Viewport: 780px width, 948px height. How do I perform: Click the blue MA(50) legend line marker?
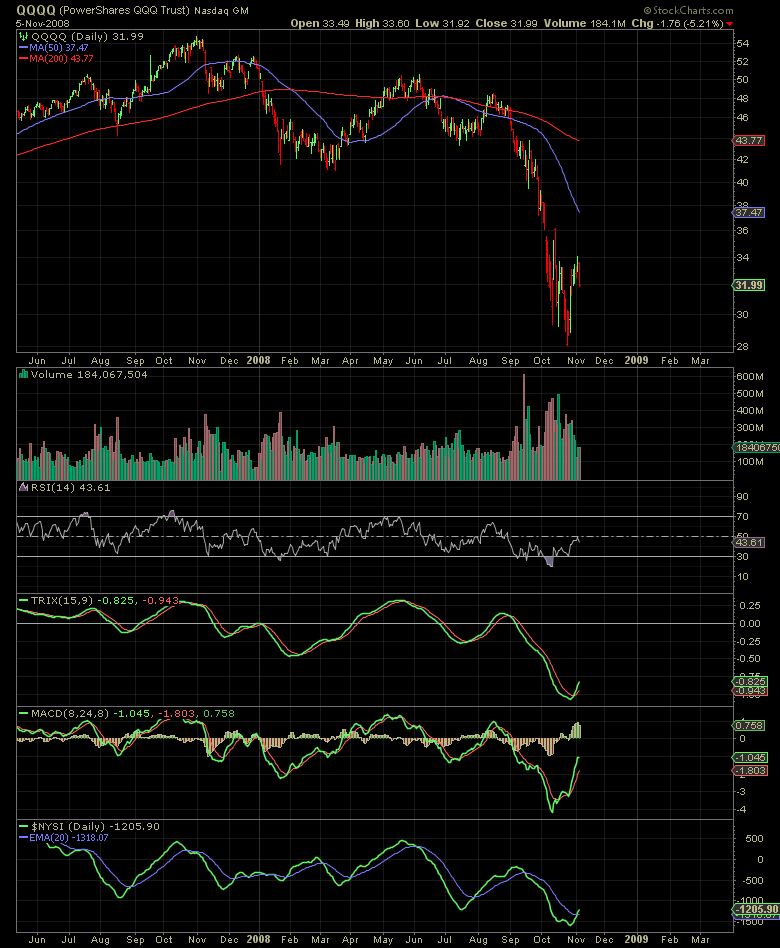24,47
